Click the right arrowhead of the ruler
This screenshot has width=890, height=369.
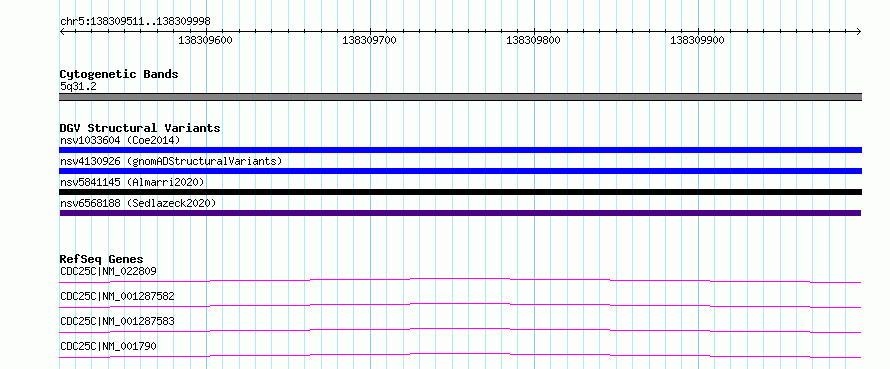pyautogui.click(x=859, y=31)
